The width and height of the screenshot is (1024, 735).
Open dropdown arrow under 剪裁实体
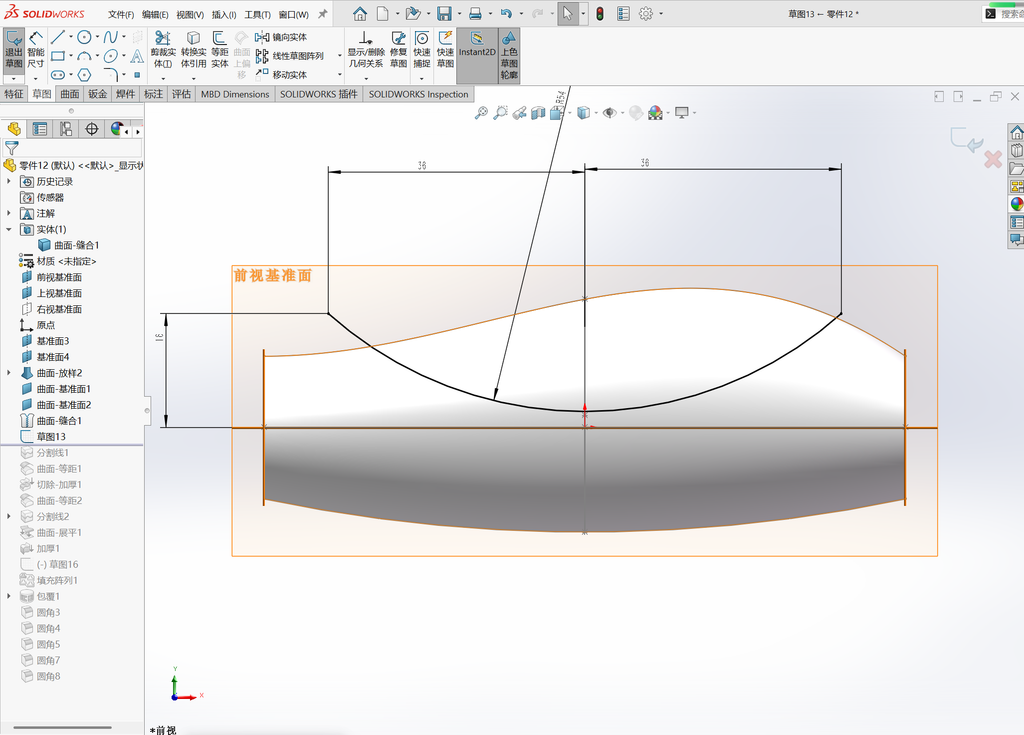(163, 78)
